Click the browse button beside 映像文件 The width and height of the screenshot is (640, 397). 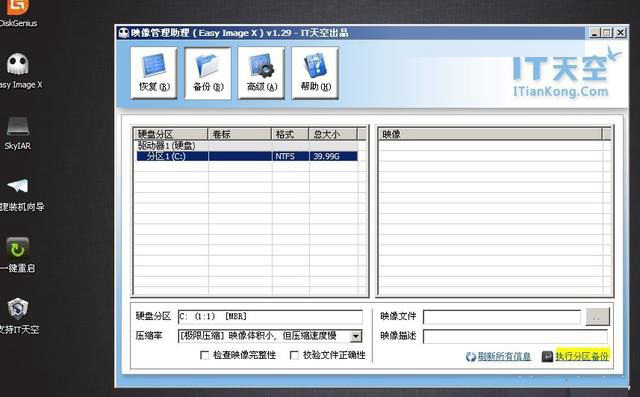point(598,317)
